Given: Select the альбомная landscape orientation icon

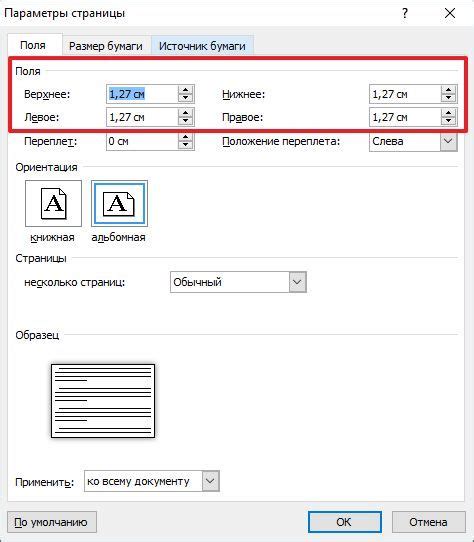Looking at the screenshot, I should click(x=119, y=203).
